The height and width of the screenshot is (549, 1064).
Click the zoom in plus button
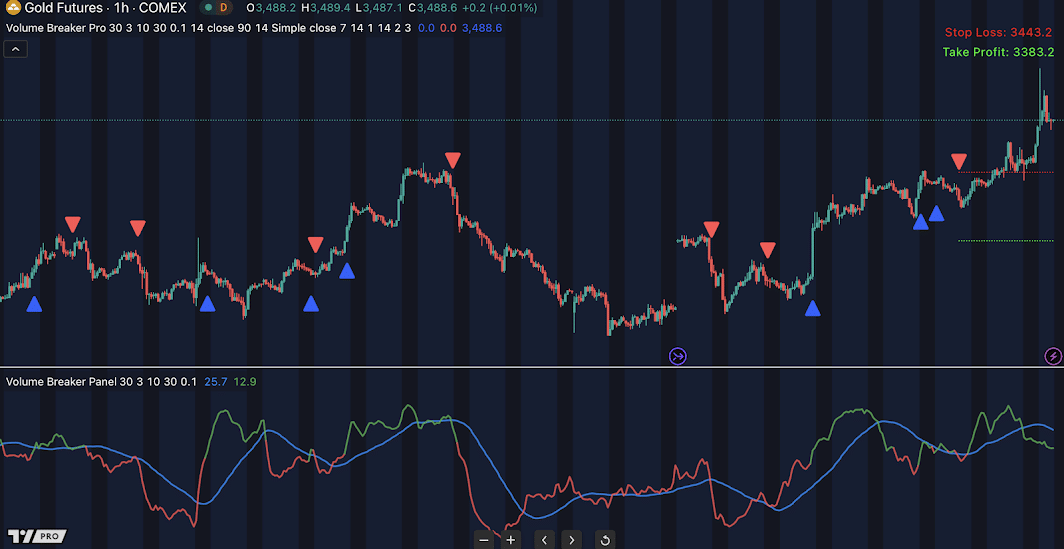[x=511, y=540]
